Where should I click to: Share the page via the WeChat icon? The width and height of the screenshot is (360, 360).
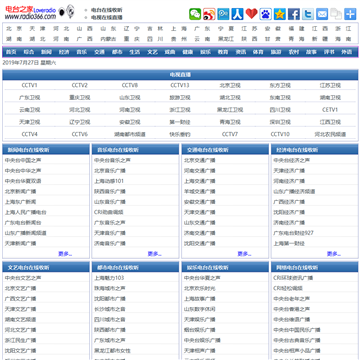coord(195,14)
